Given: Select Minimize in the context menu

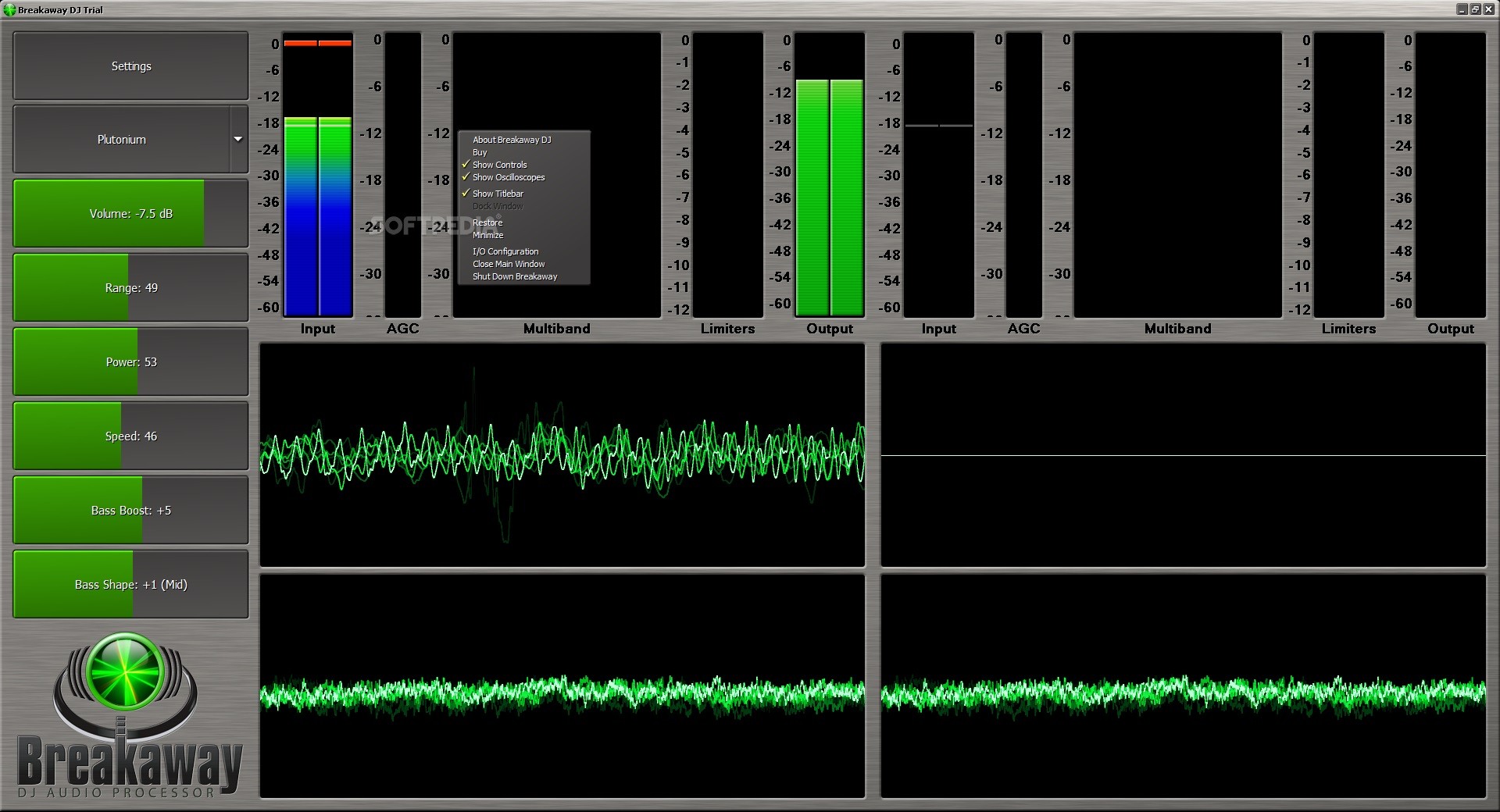Looking at the screenshot, I should click(x=487, y=235).
